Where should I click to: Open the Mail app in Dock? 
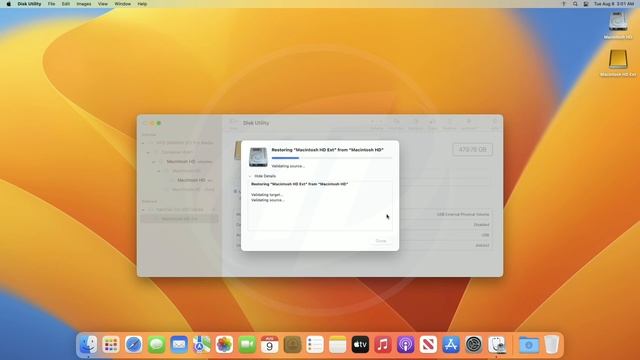[x=179, y=345]
